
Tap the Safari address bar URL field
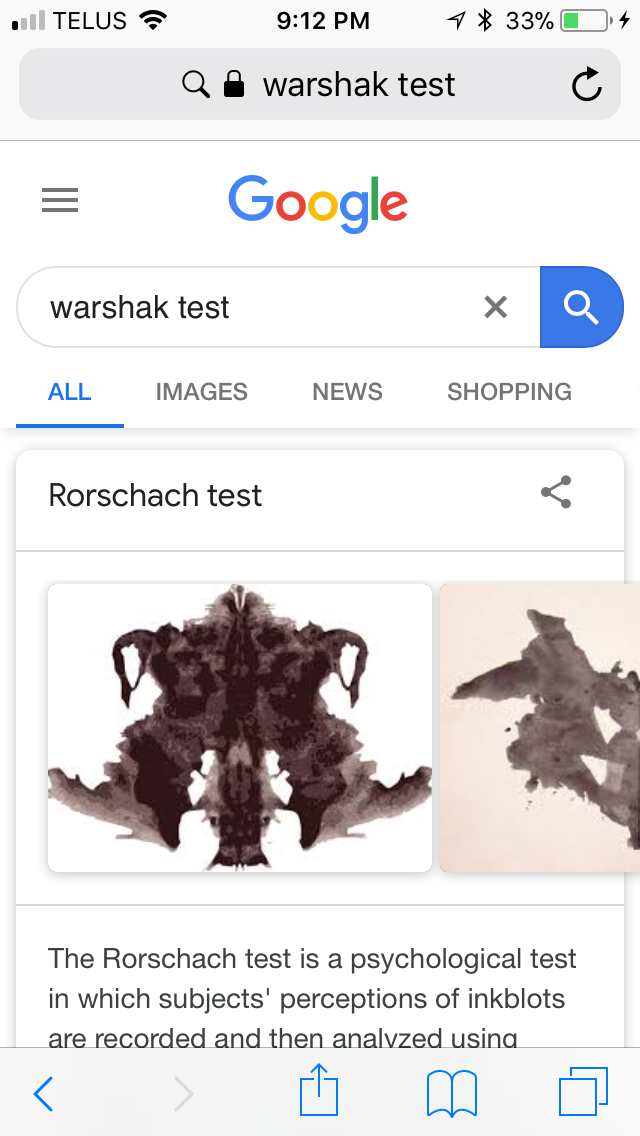point(320,85)
